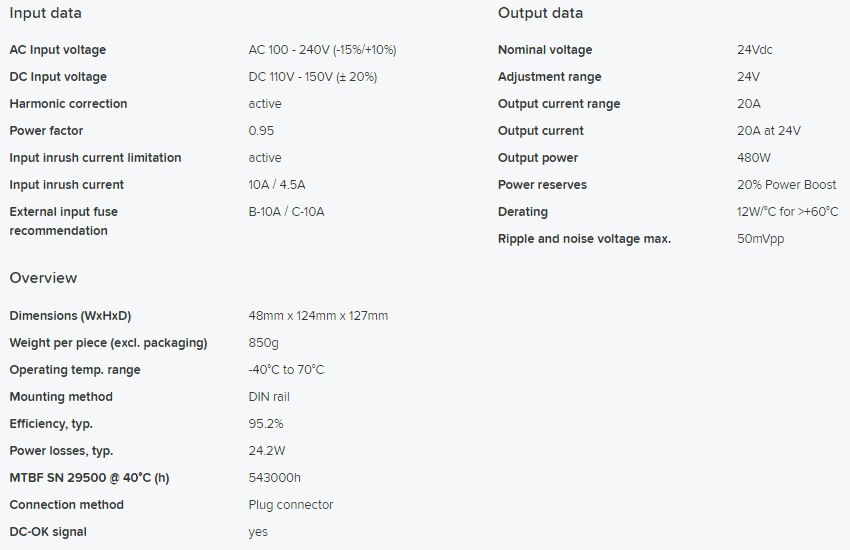Click the Efficiency 95.2% value
850x550 pixels.
(266, 424)
